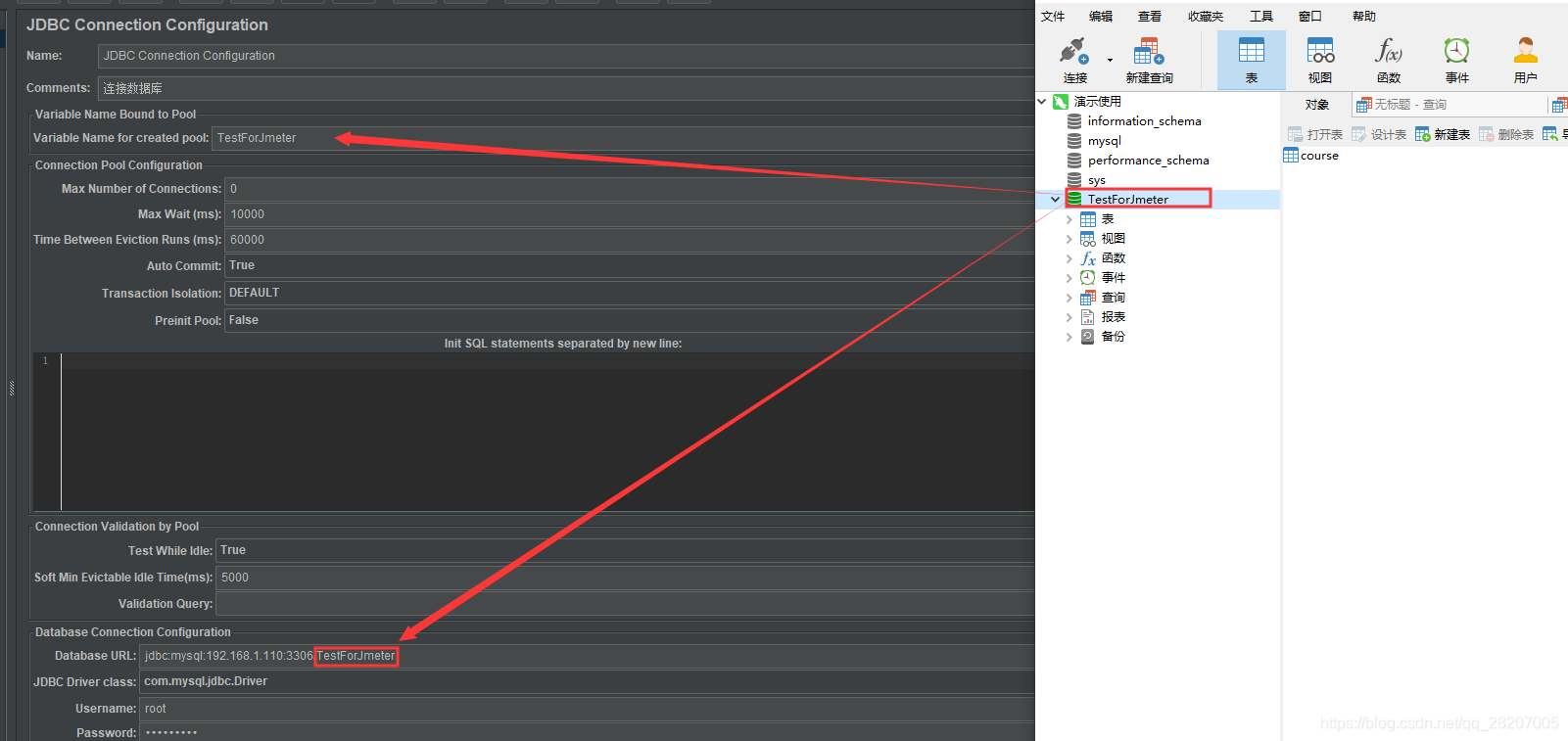Expand the 视图 views tree node
This screenshot has height=741, width=1568.
pos(1069,239)
